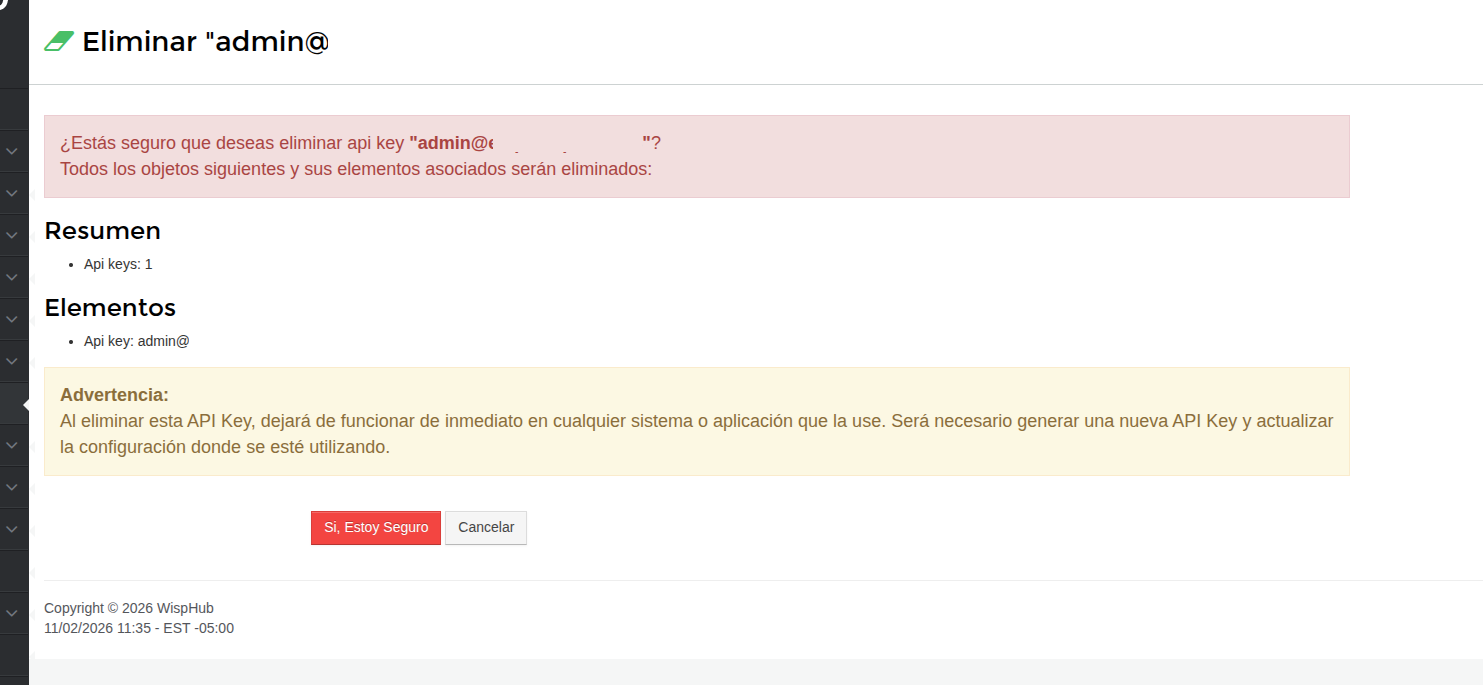Click the green eraser icon beside the page title
This screenshot has height=685, width=1483.
point(57,41)
